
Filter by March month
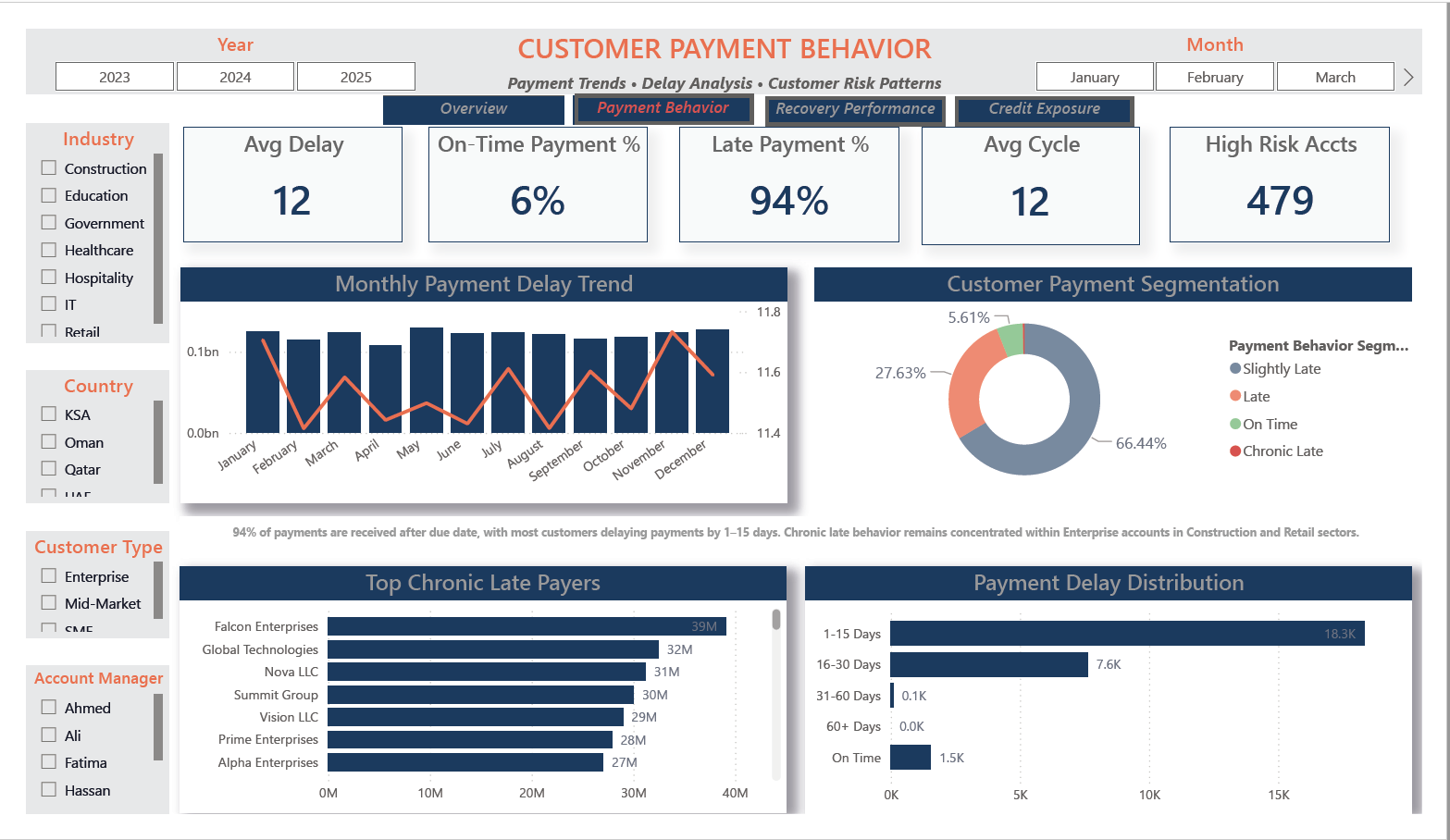(x=1335, y=77)
